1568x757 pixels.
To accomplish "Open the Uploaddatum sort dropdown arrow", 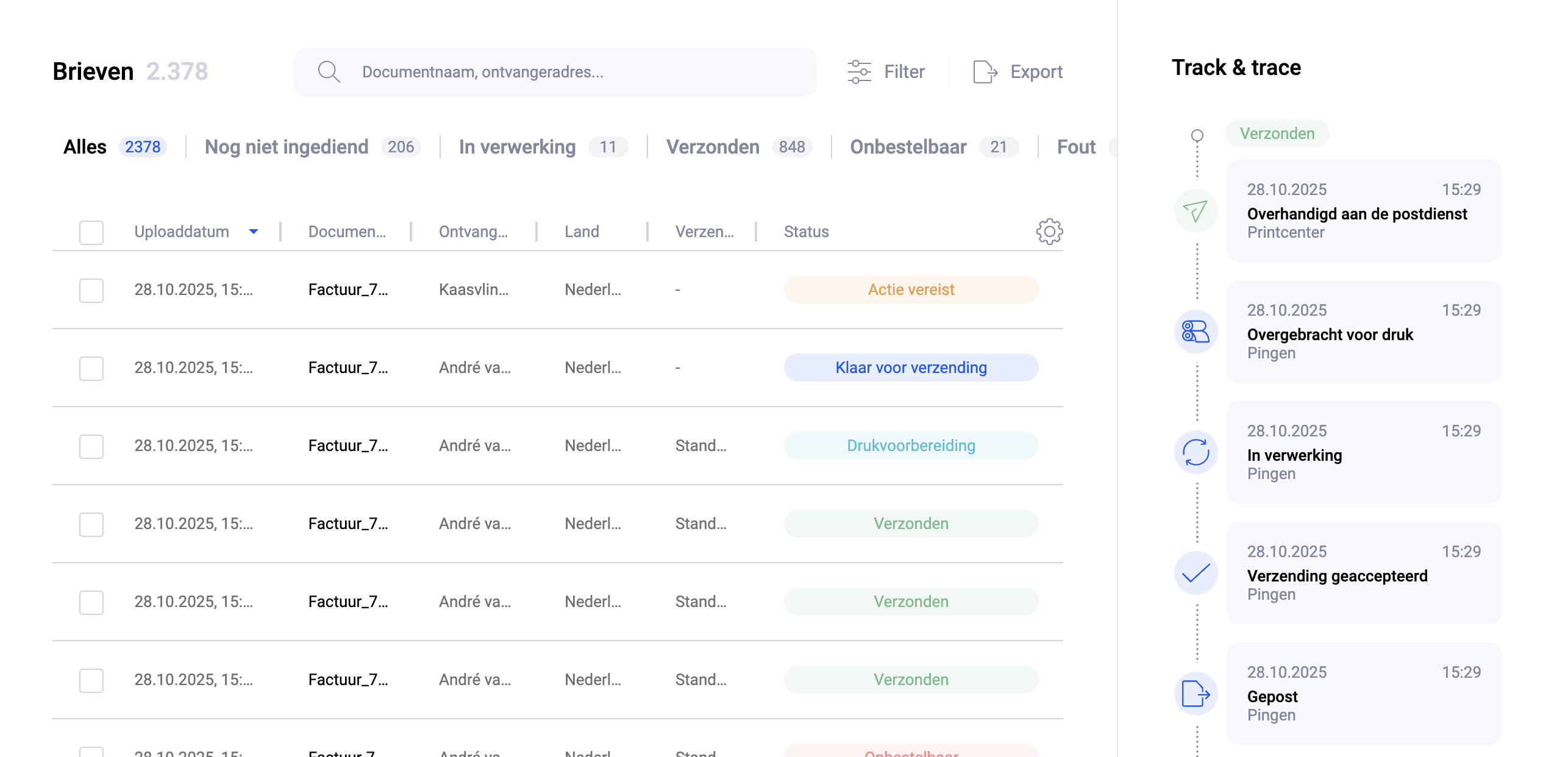I will click(x=254, y=232).
